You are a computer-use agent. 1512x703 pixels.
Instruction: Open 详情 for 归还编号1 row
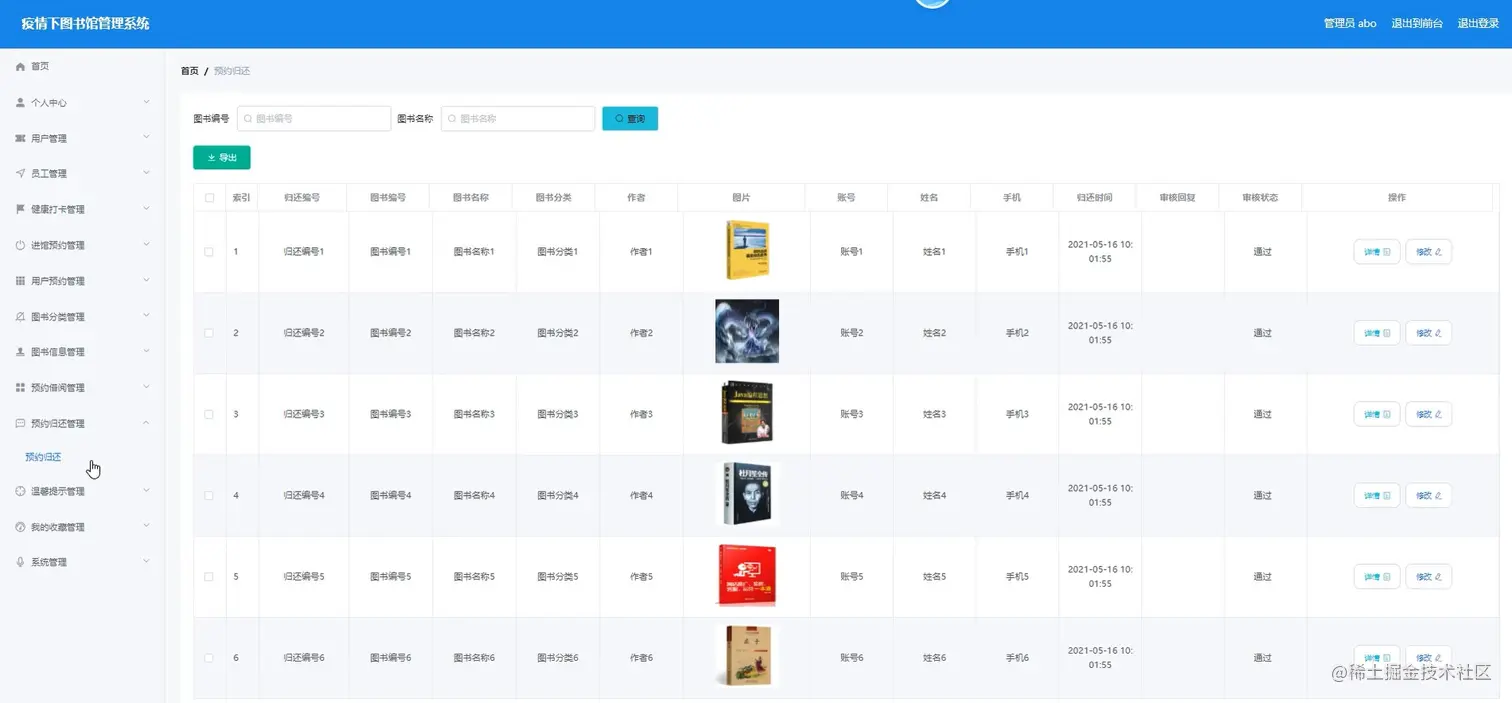point(1377,252)
